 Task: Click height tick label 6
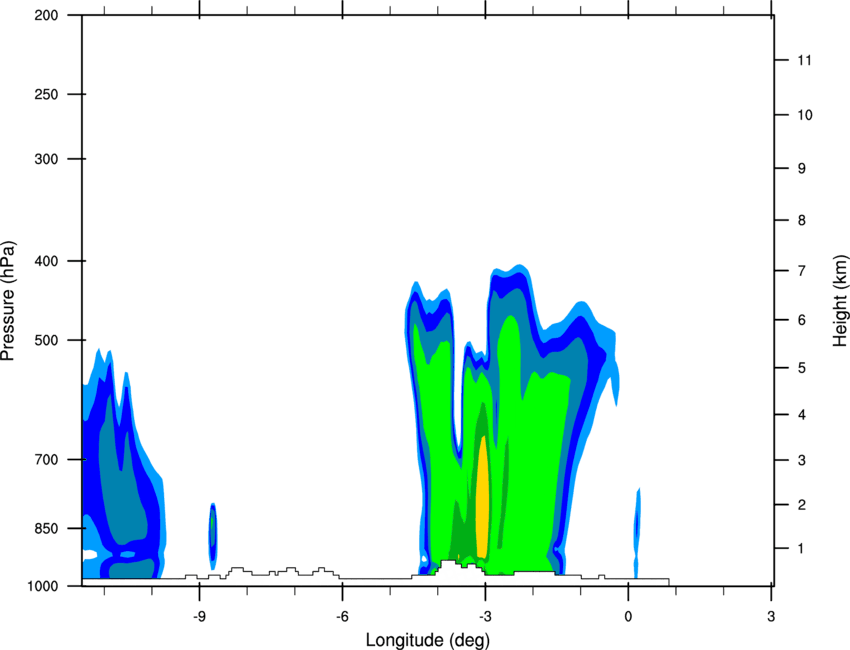click(801, 320)
